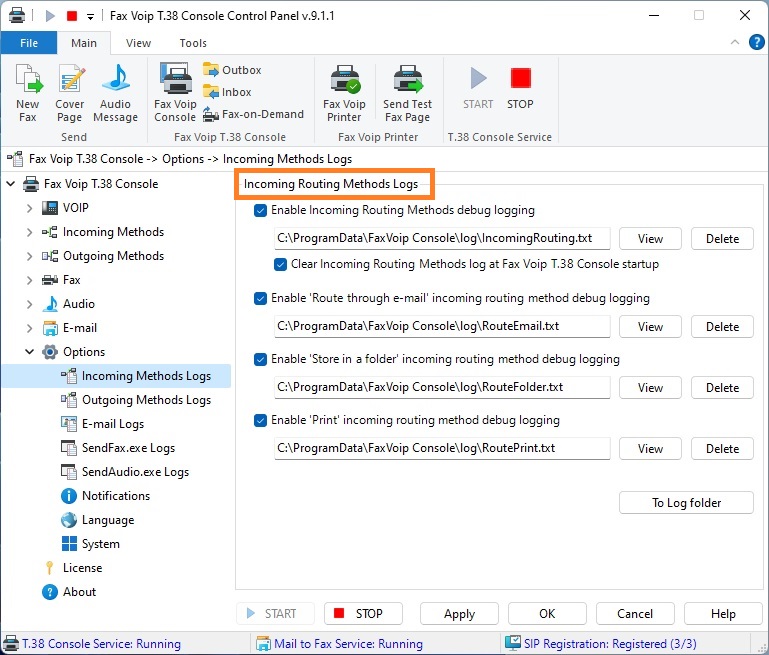Image resolution: width=769 pixels, height=655 pixels.
Task: Click the To Log folder button
Action: (x=687, y=503)
